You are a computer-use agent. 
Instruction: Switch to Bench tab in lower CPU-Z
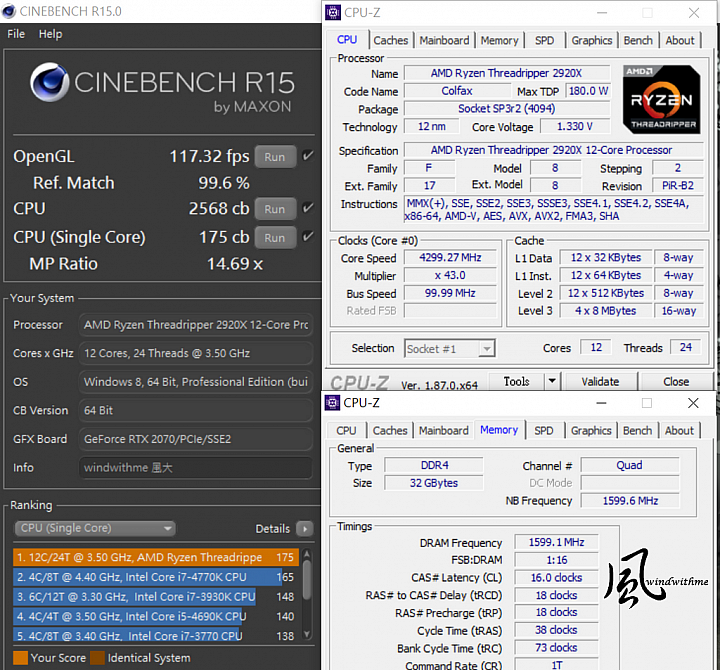[637, 431]
